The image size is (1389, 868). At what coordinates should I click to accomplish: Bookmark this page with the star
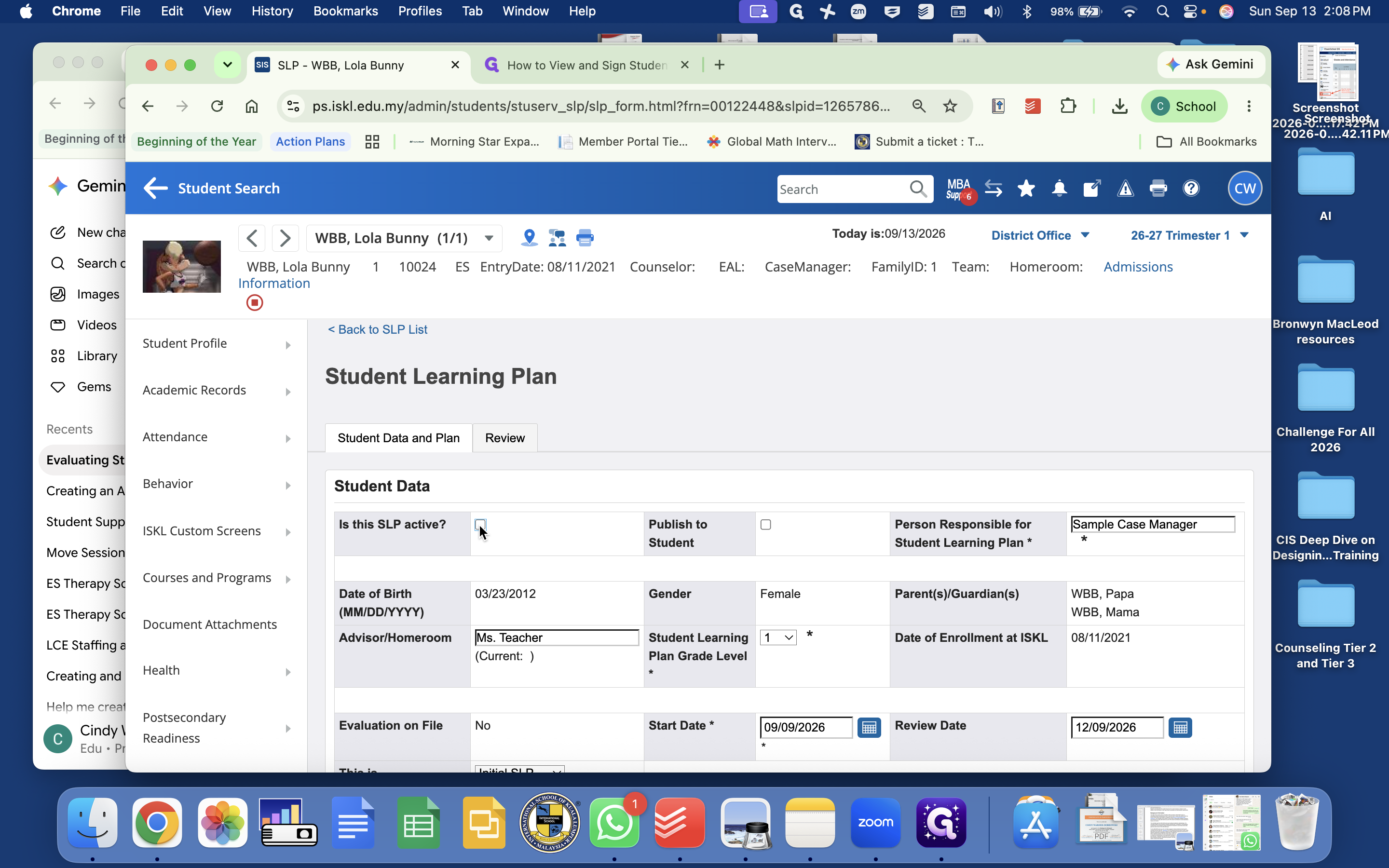click(950, 106)
